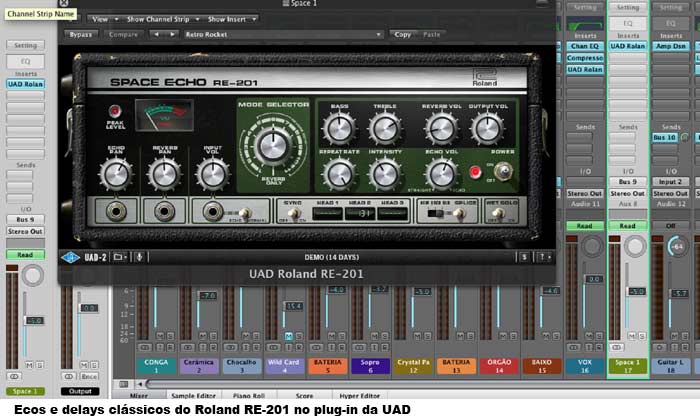The image size is (700, 420).
Task: Toggle the Splice switch
Action: (x=459, y=214)
